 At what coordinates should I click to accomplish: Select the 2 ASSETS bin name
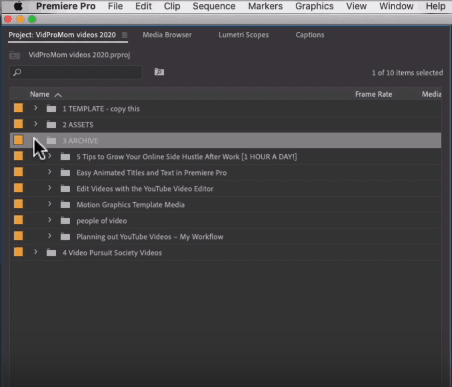pyautogui.click(x=78, y=125)
